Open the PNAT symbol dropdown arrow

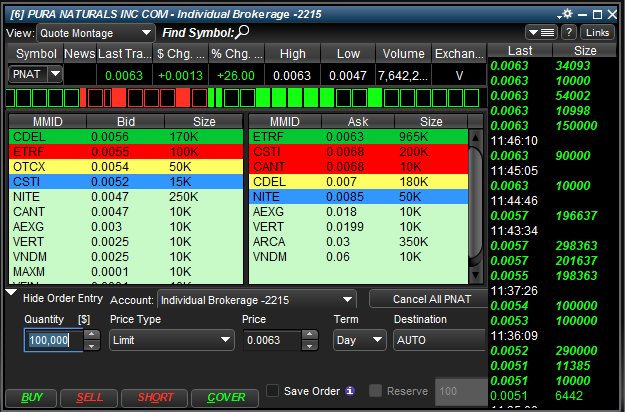tap(55, 74)
